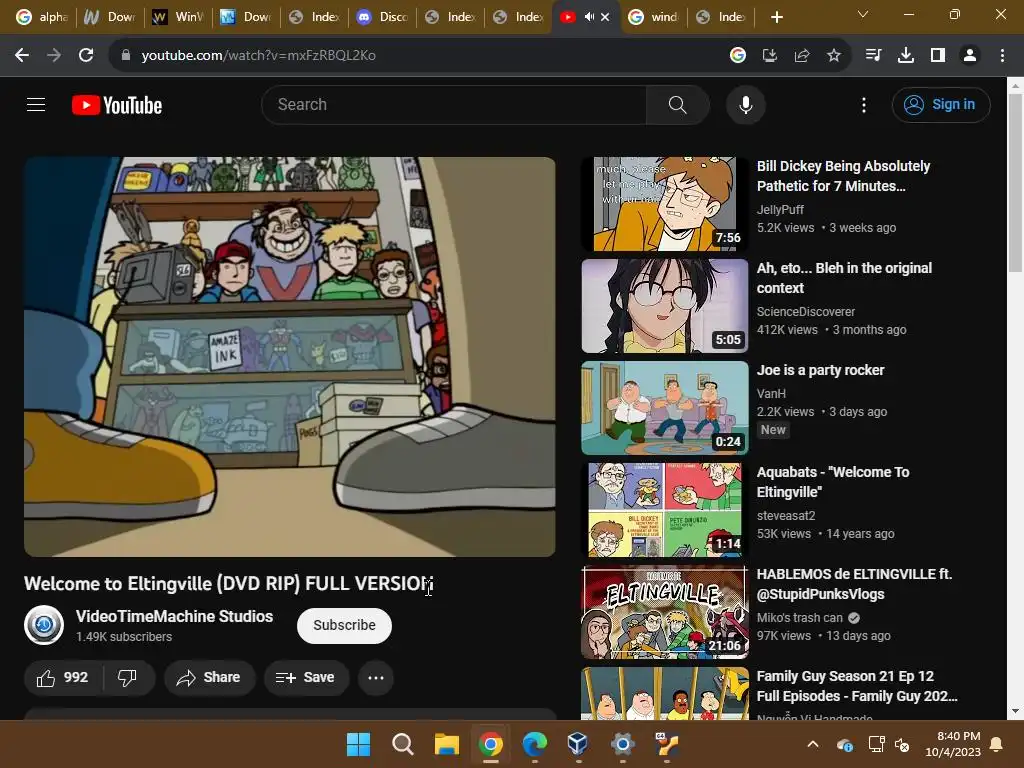Go to YouTube home via logo
The width and height of the screenshot is (1024, 768).
coord(117,105)
